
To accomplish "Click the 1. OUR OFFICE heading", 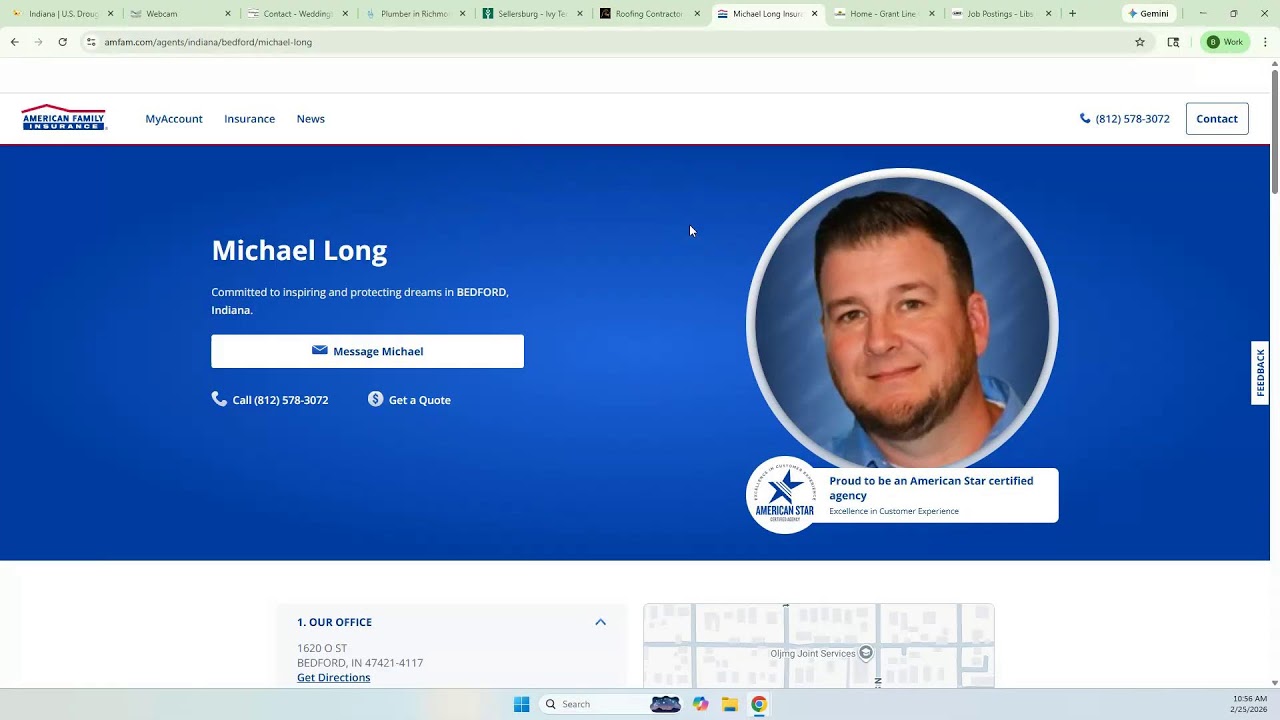I will (334, 622).
